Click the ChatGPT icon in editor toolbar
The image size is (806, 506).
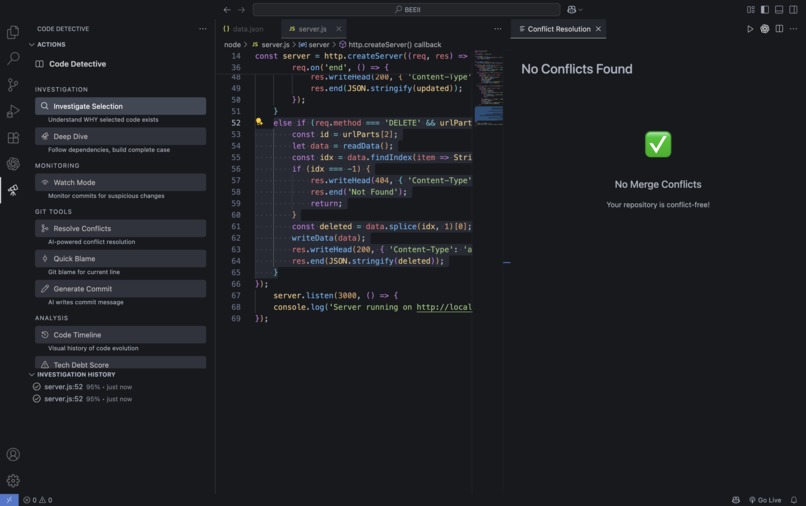(765, 29)
